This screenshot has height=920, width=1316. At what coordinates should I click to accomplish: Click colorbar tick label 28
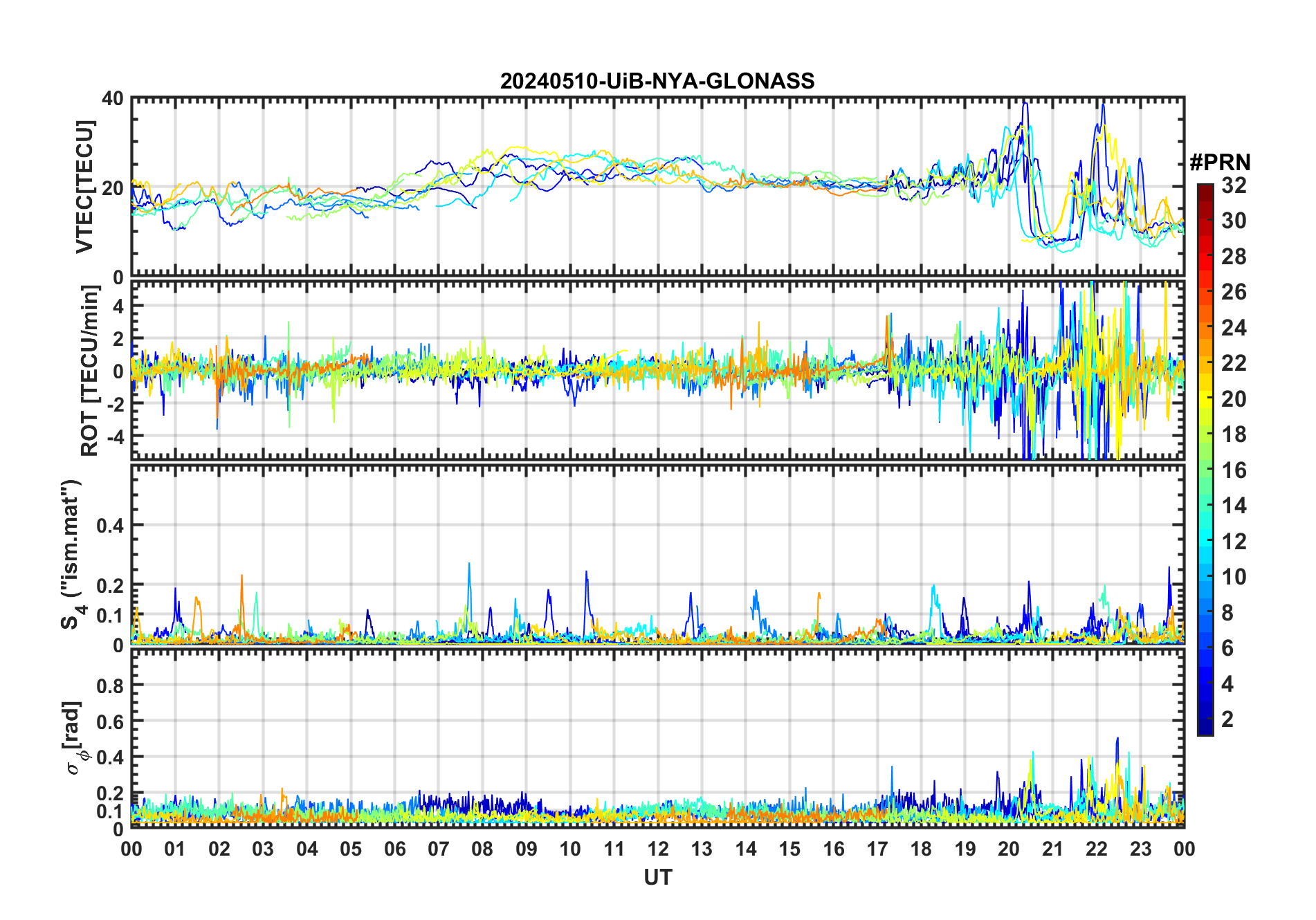pos(1234,256)
